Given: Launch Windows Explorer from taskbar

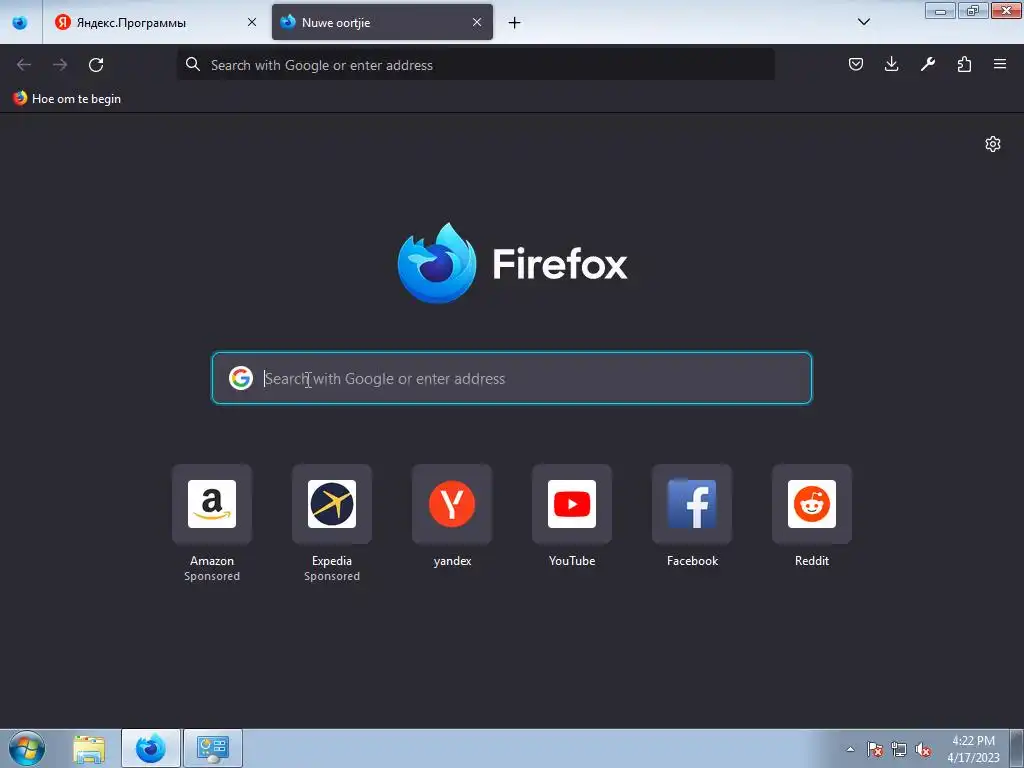Looking at the screenshot, I should click(89, 748).
